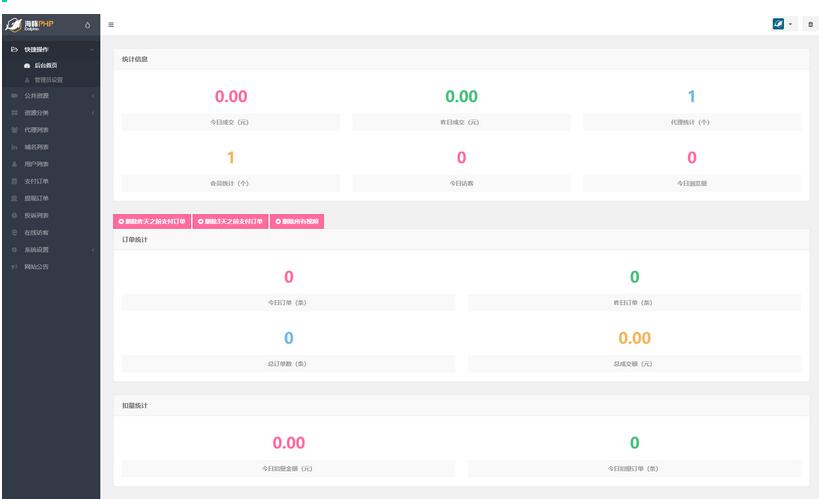Image resolution: width=819 pixels, height=499 pixels.
Task: Toggle the sidebar with the hamburger icon
Action: 110,24
